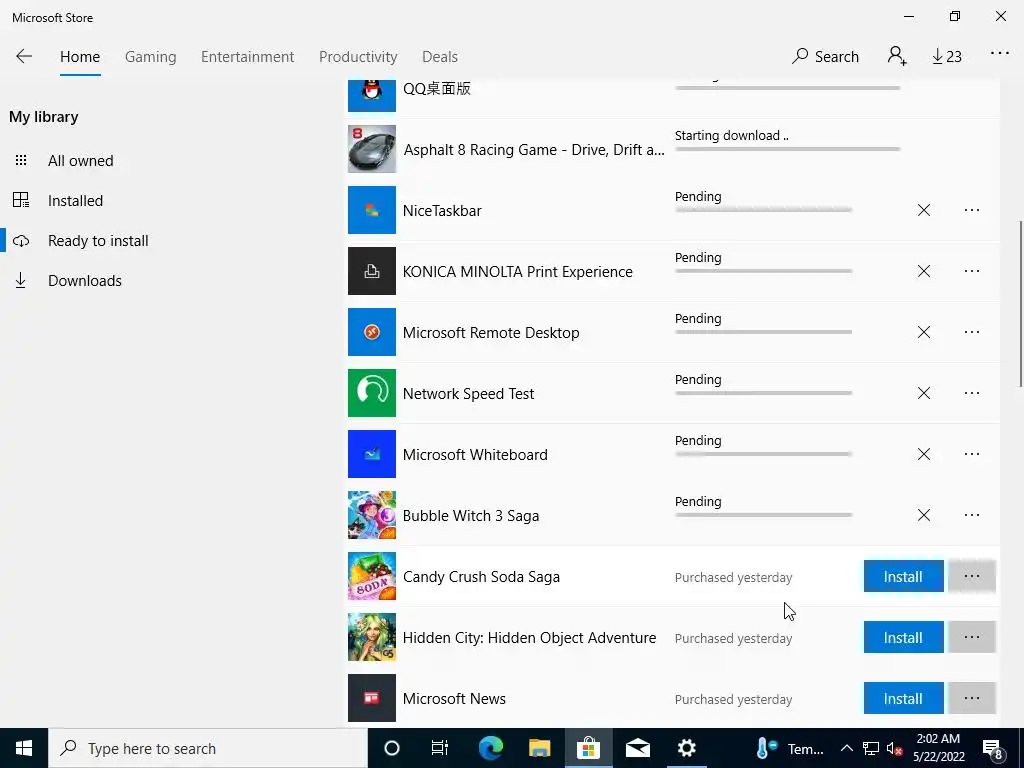The width and height of the screenshot is (1024, 768).
Task: Cancel the pending Network Speed Test download
Action: click(x=923, y=392)
